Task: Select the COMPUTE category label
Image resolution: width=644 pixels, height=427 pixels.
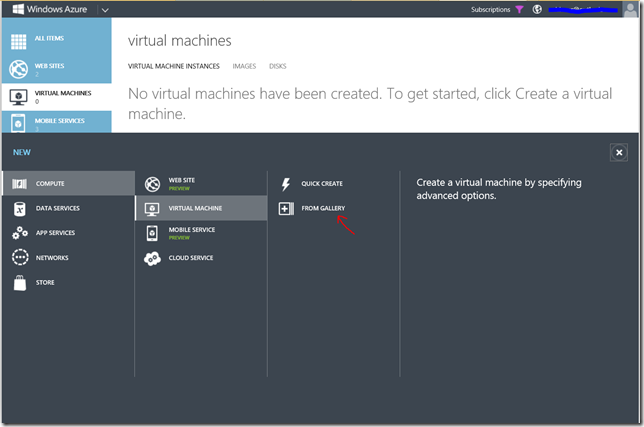Action: (50, 184)
